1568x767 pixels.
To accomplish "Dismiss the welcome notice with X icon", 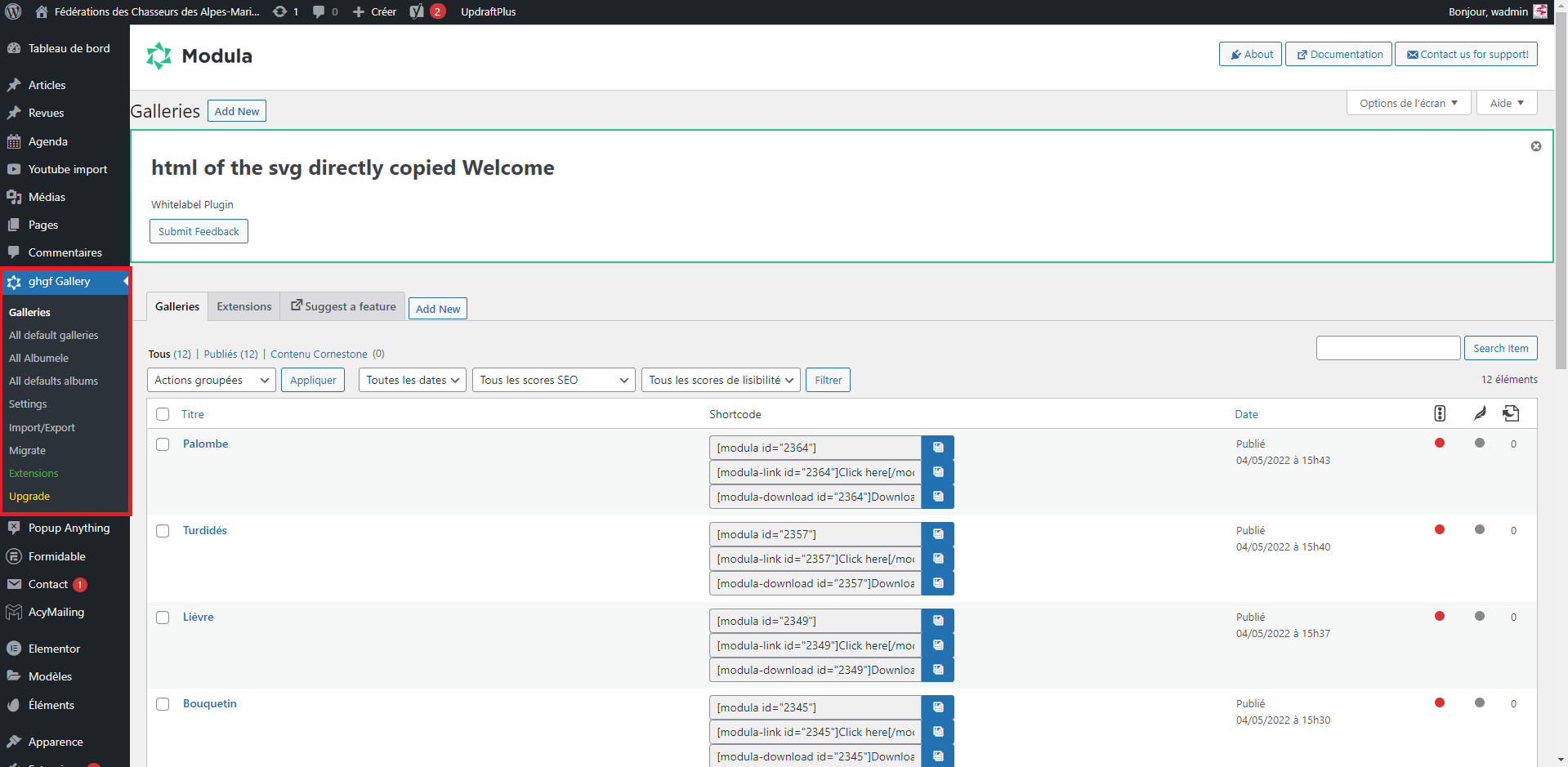I will pos(1535,146).
